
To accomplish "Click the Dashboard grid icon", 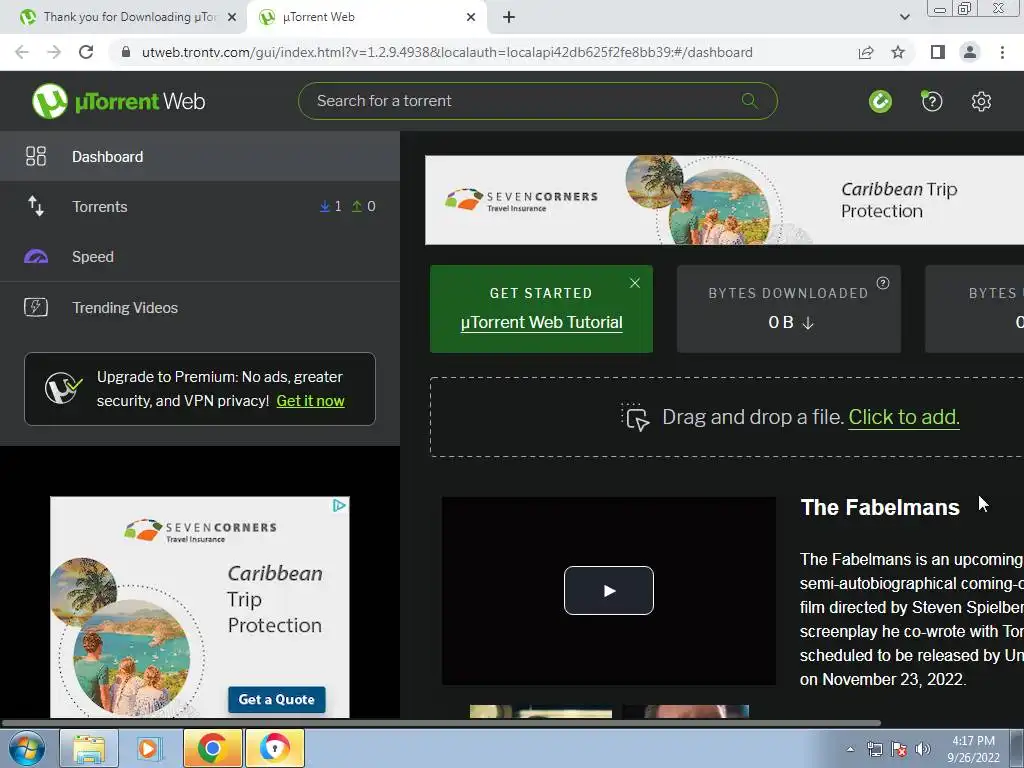I will pyautogui.click(x=36, y=156).
